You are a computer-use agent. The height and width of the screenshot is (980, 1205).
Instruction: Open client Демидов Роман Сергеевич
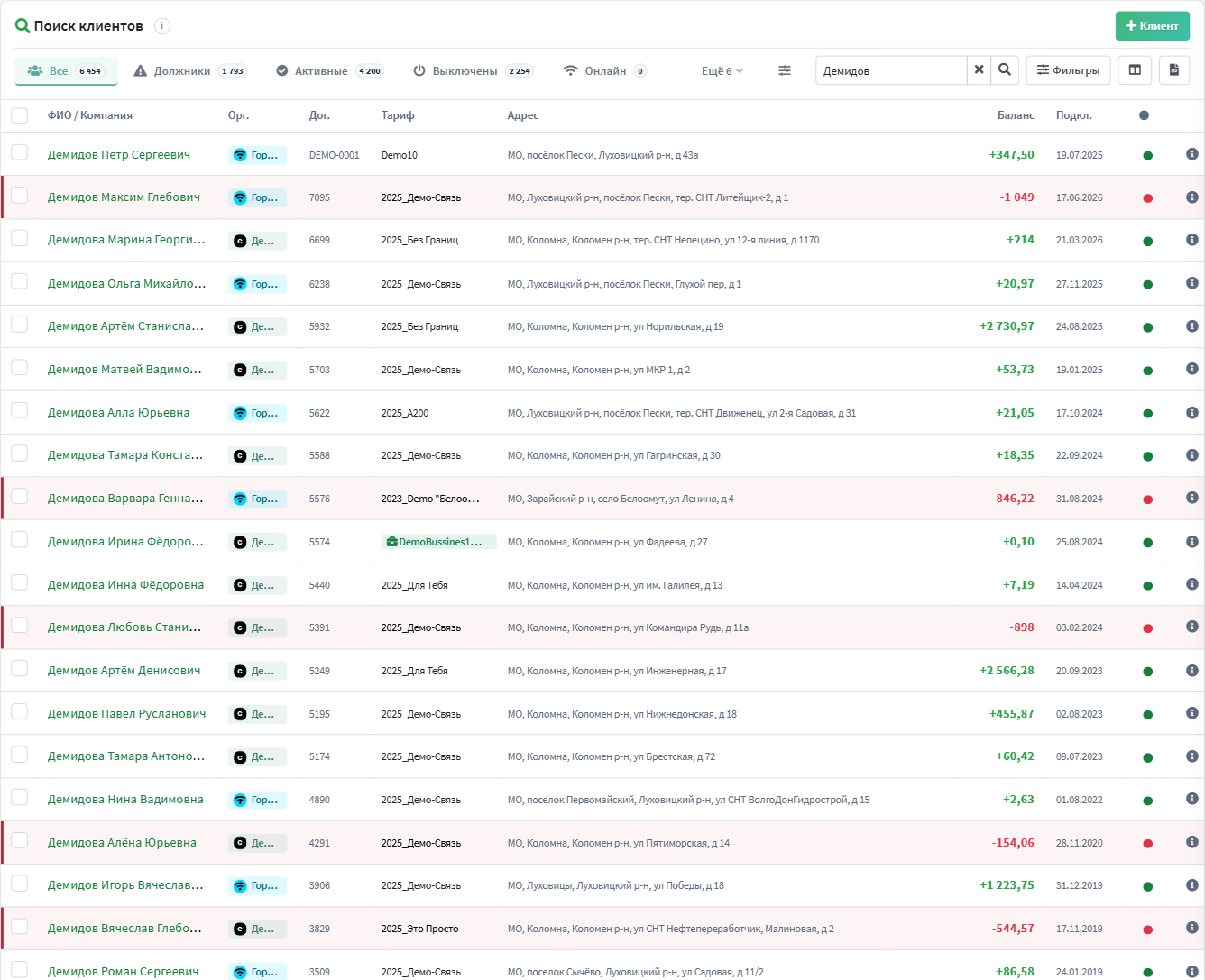pos(123,972)
